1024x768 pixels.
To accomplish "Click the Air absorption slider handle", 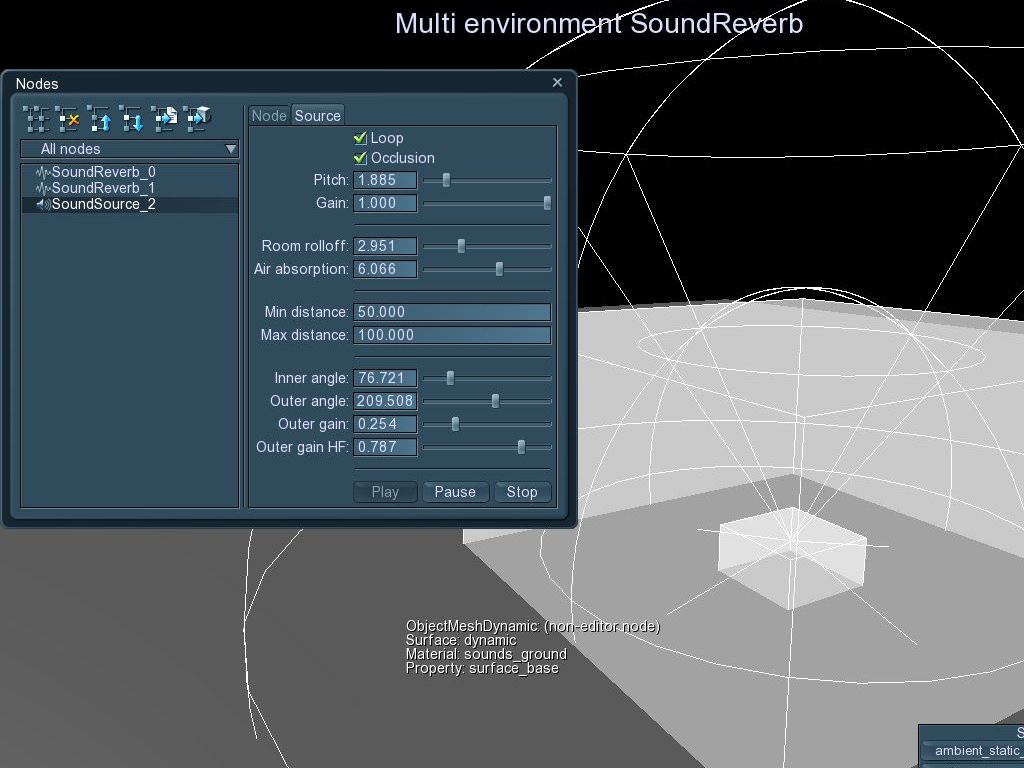I will (x=500, y=269).
